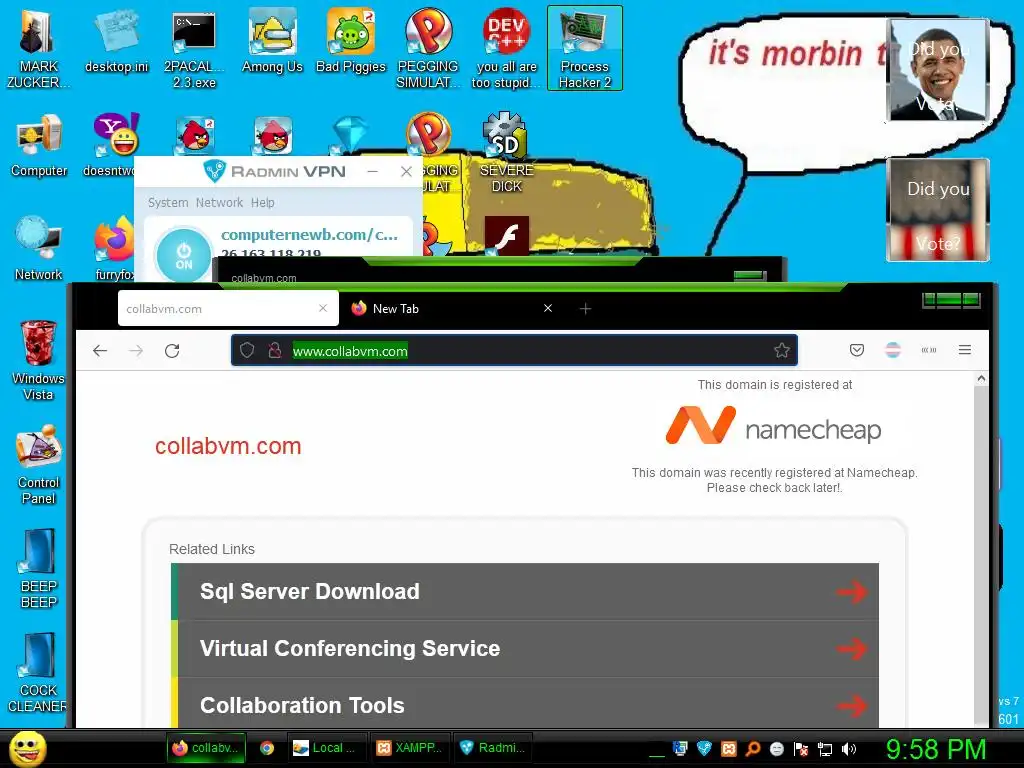Viewport: 1024px width, 768px height.
Task: Reload the collabvm.com page
Action: (x=172, y=351)
